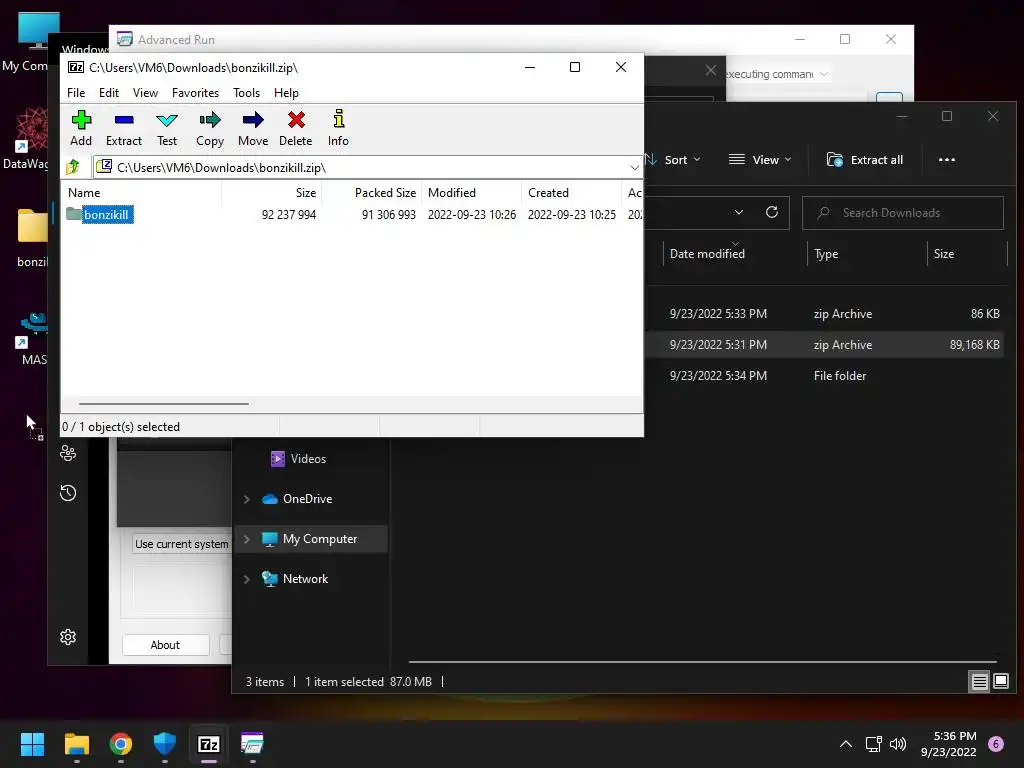Launch Google Chrome from the taskbar
This screenshot has width=1024, height=768.
121,744
